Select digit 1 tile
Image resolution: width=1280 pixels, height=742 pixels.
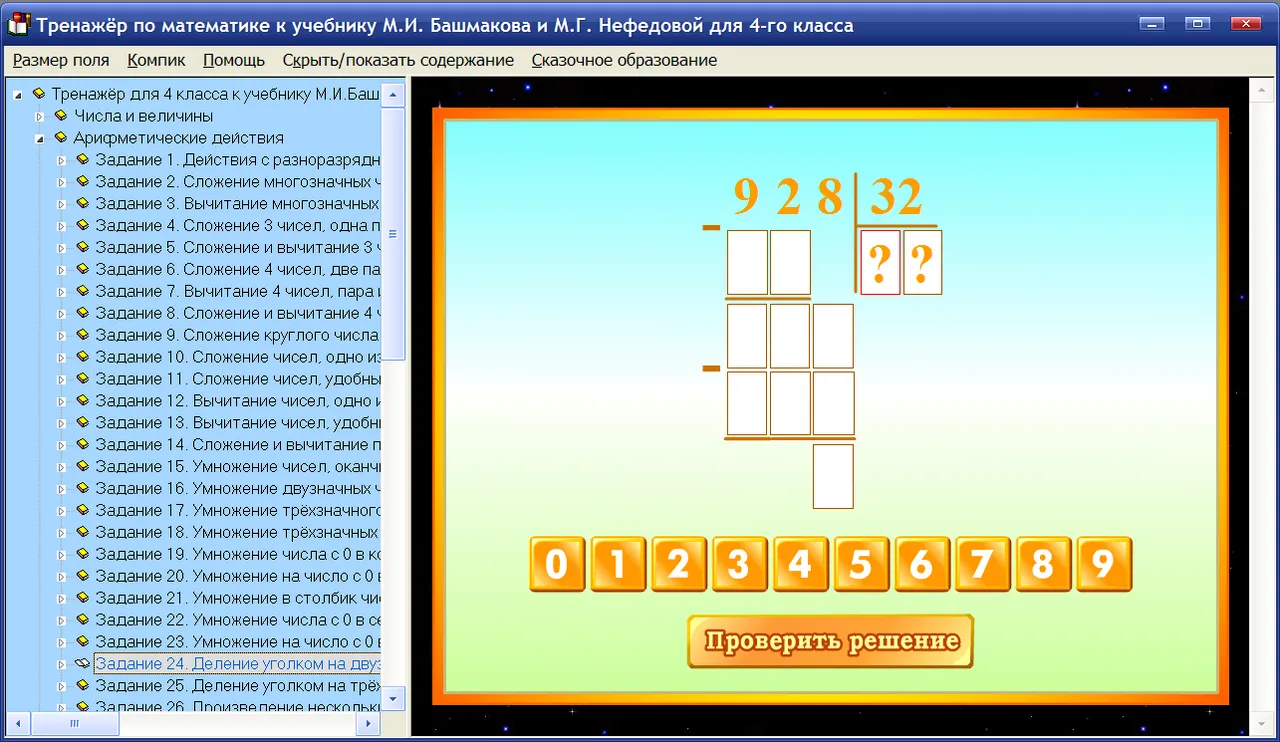click(618, 565)
